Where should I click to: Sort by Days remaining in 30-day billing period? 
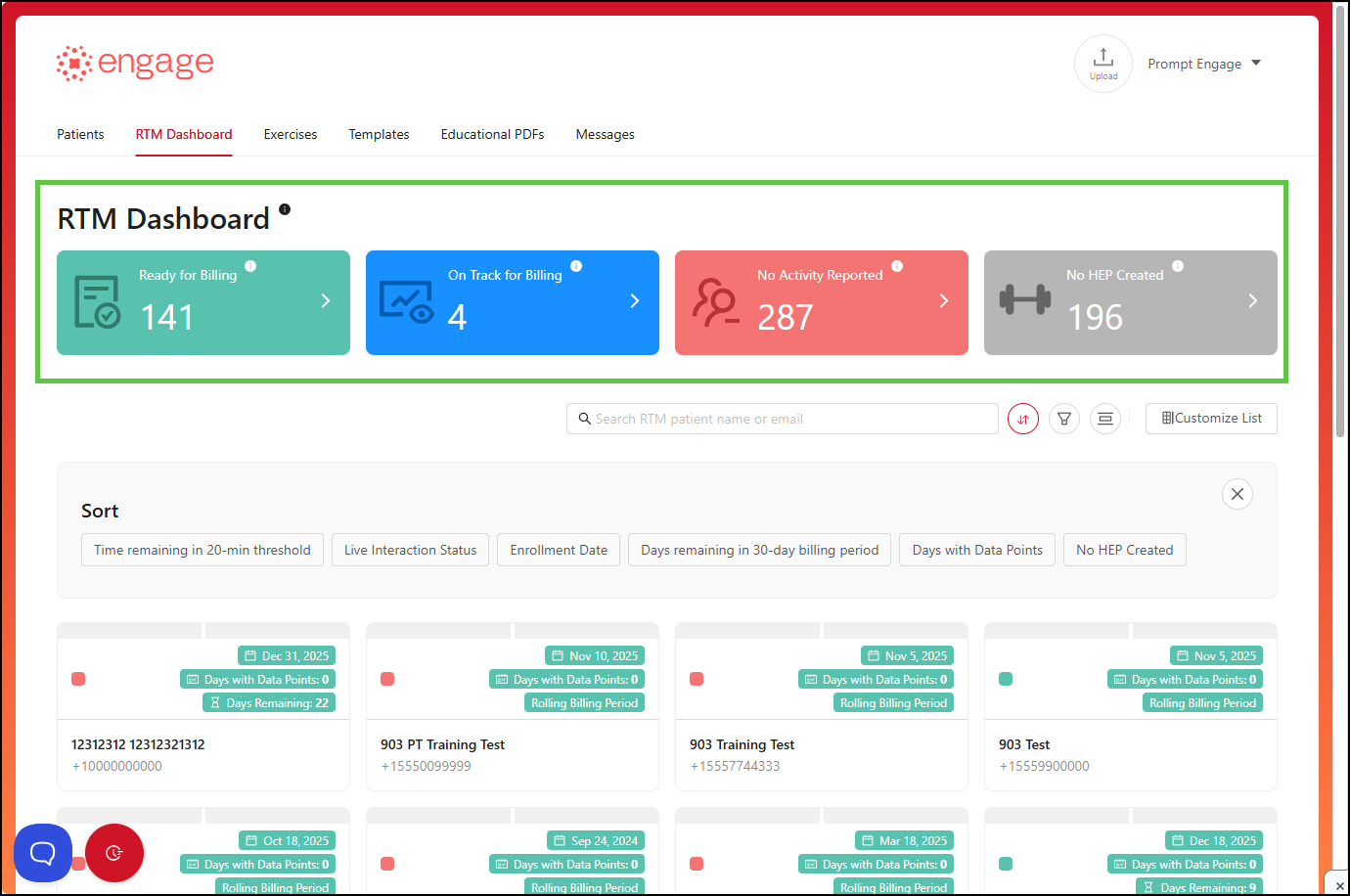(x=759, y=550)
